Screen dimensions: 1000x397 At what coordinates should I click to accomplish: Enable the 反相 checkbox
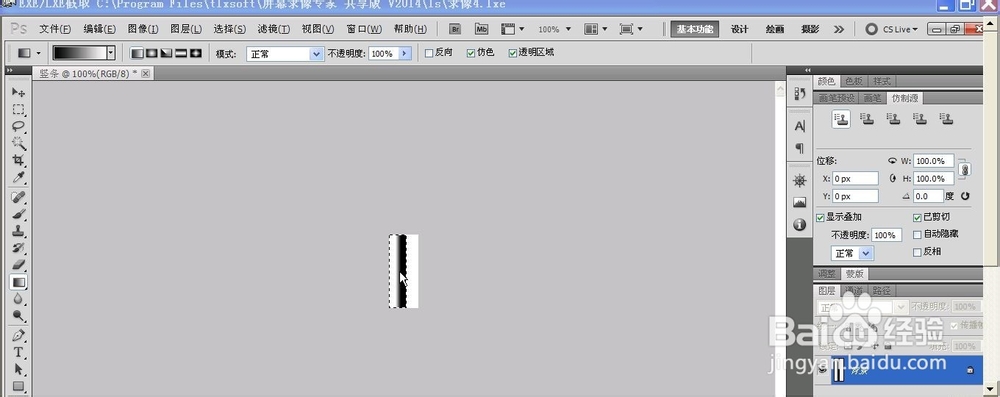[x=918, y=252]
